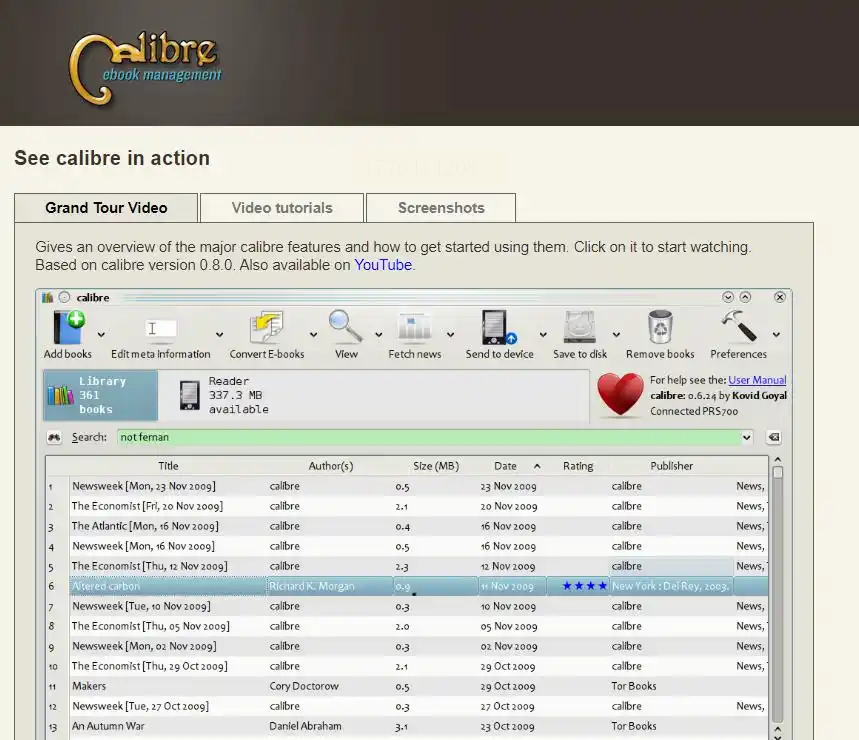
Task: Expand the Save to disk dropdown arrow
Action: tap(616, 334)
